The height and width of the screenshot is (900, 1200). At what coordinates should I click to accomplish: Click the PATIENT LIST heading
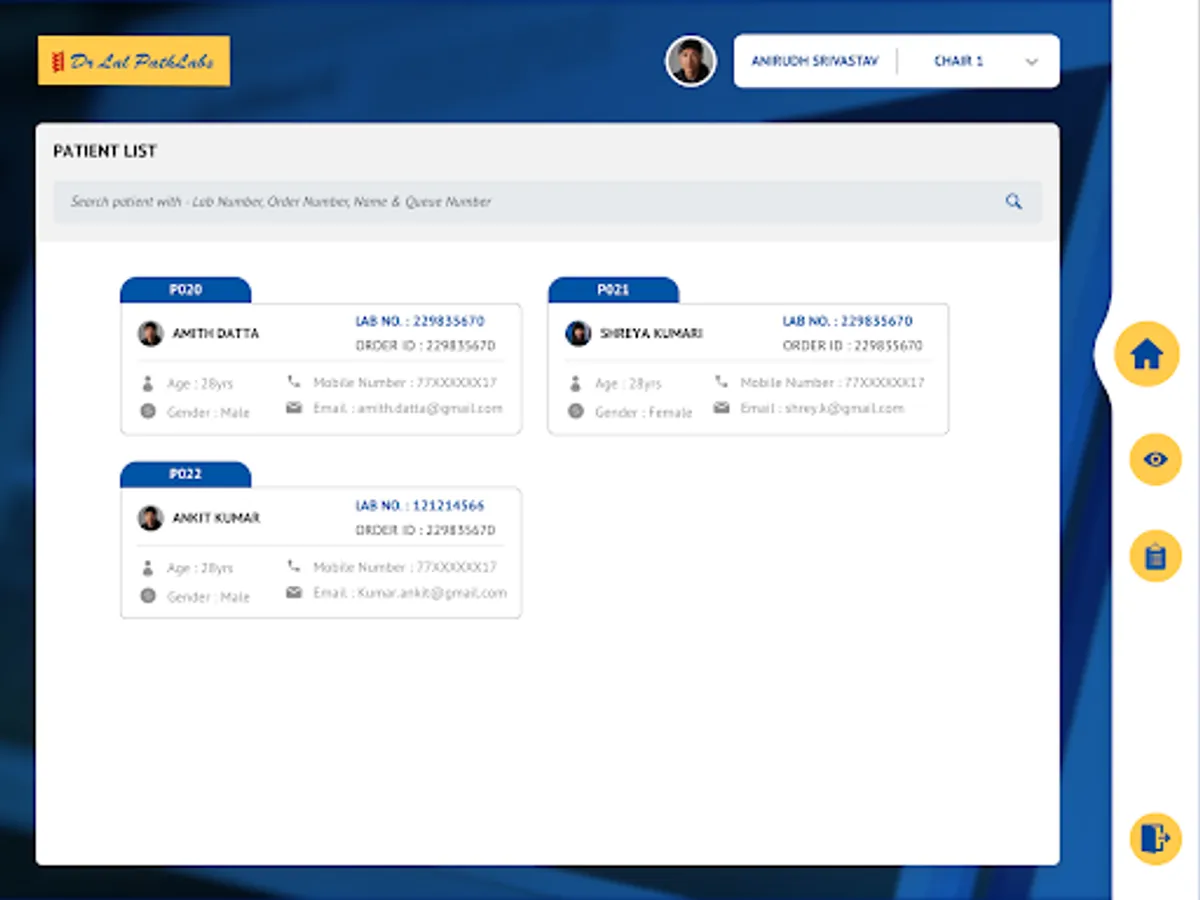(105, 151)
